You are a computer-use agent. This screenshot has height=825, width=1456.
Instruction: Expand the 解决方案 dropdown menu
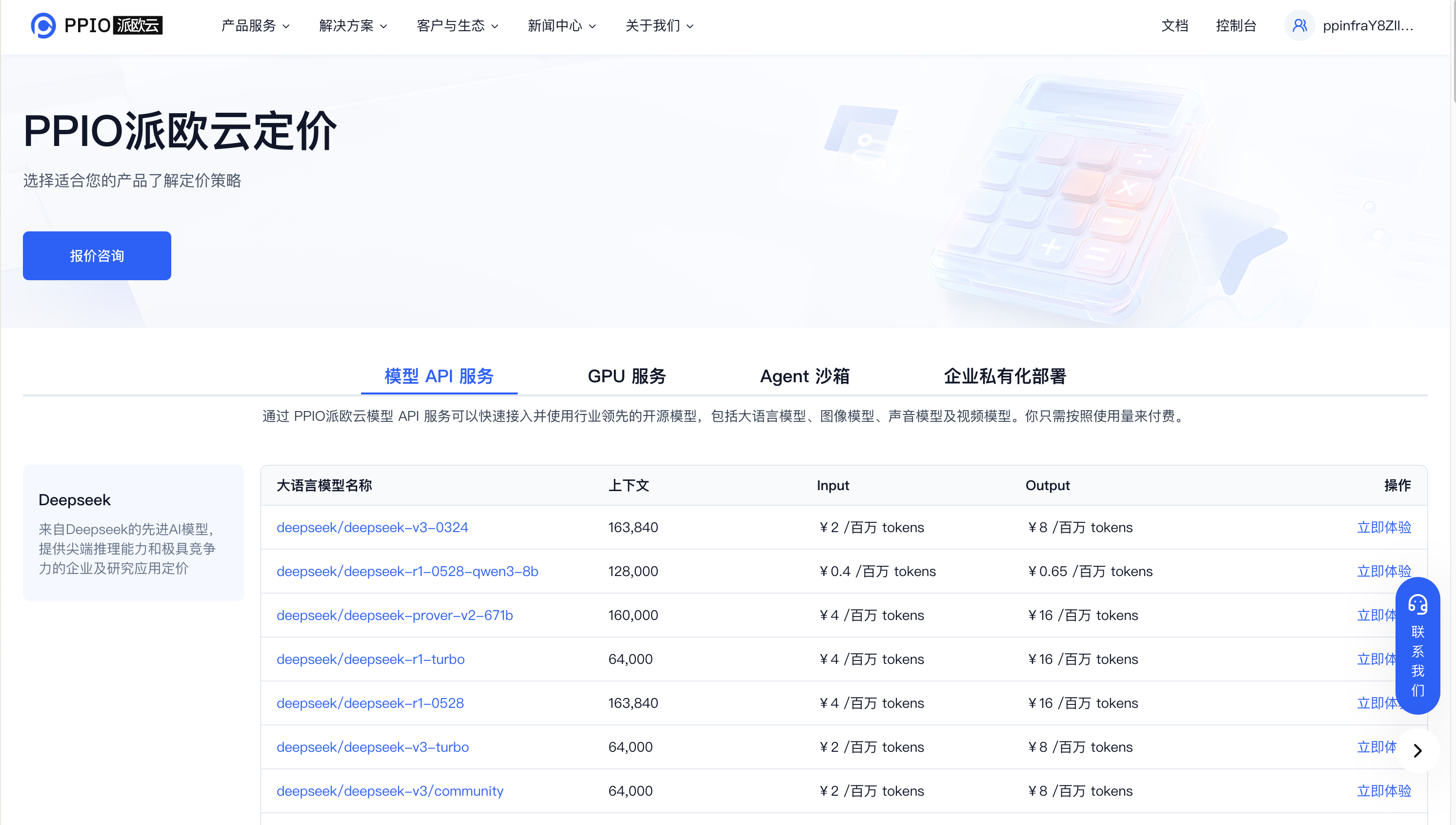tap(353, 25)
